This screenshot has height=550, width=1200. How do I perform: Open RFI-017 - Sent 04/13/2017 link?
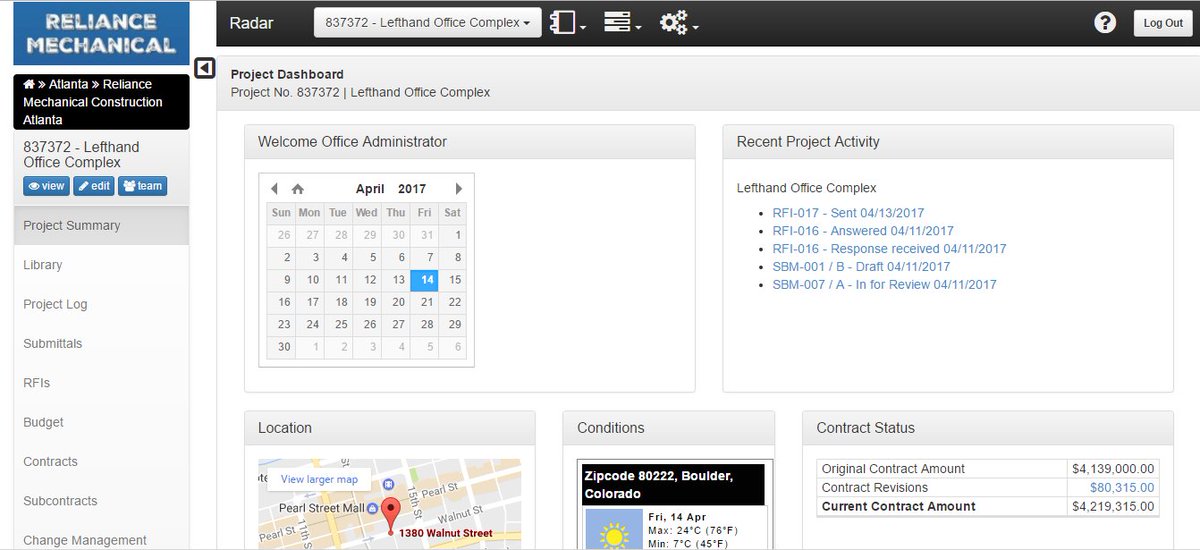tap(848, 213)
